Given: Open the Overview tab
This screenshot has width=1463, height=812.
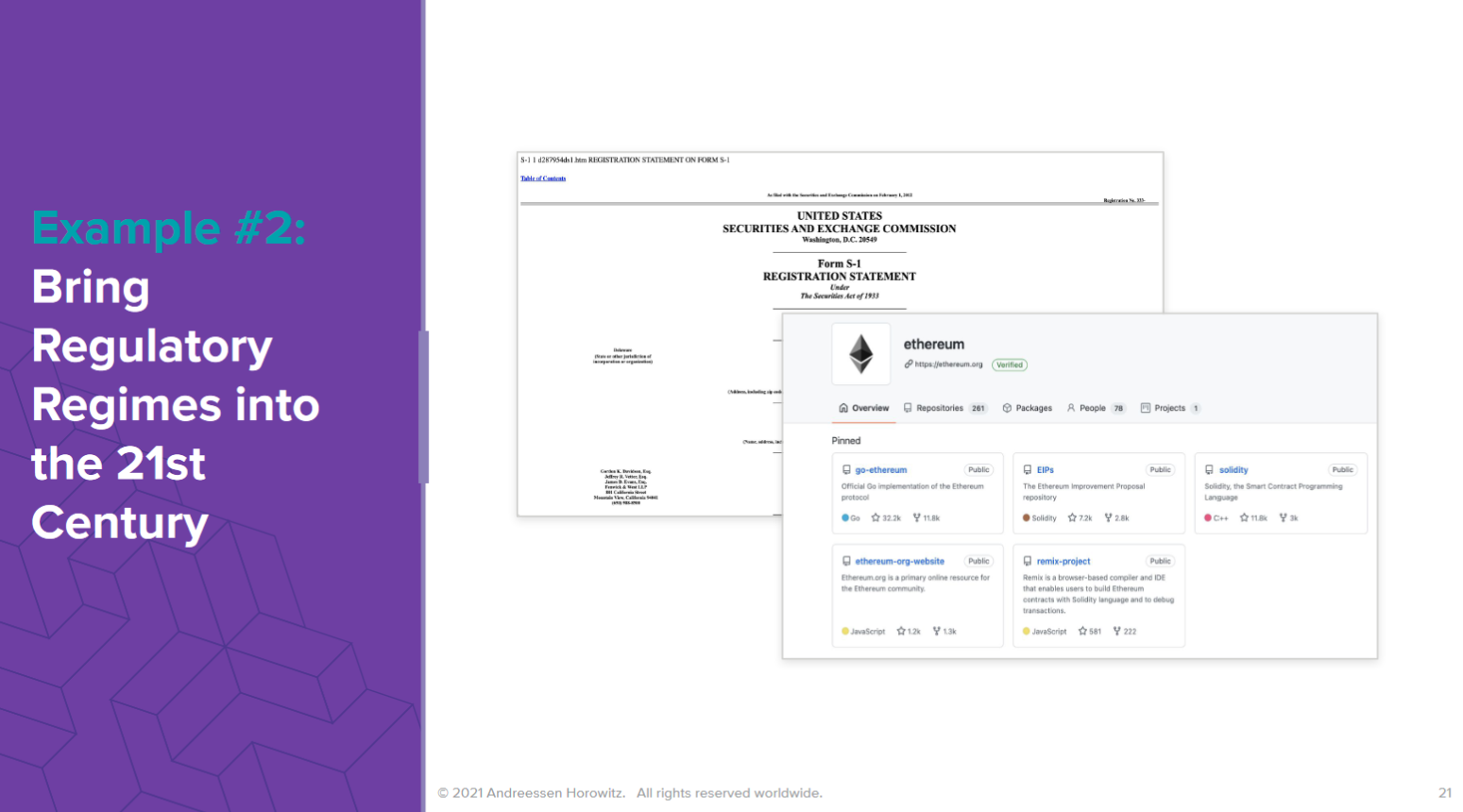Looking at the screenshot, I should click(x=864, y=409).
